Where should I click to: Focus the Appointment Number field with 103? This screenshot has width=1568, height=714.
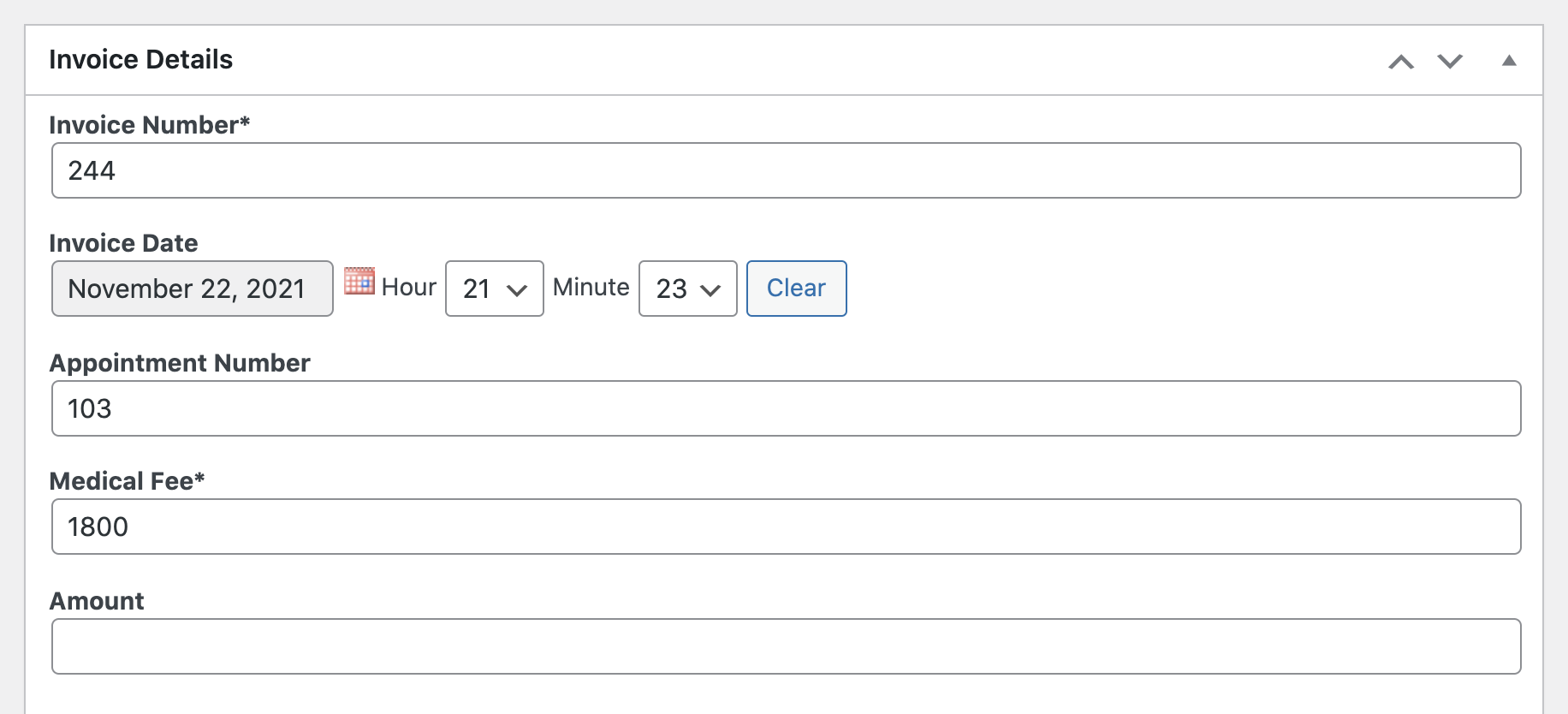[787, 408]
